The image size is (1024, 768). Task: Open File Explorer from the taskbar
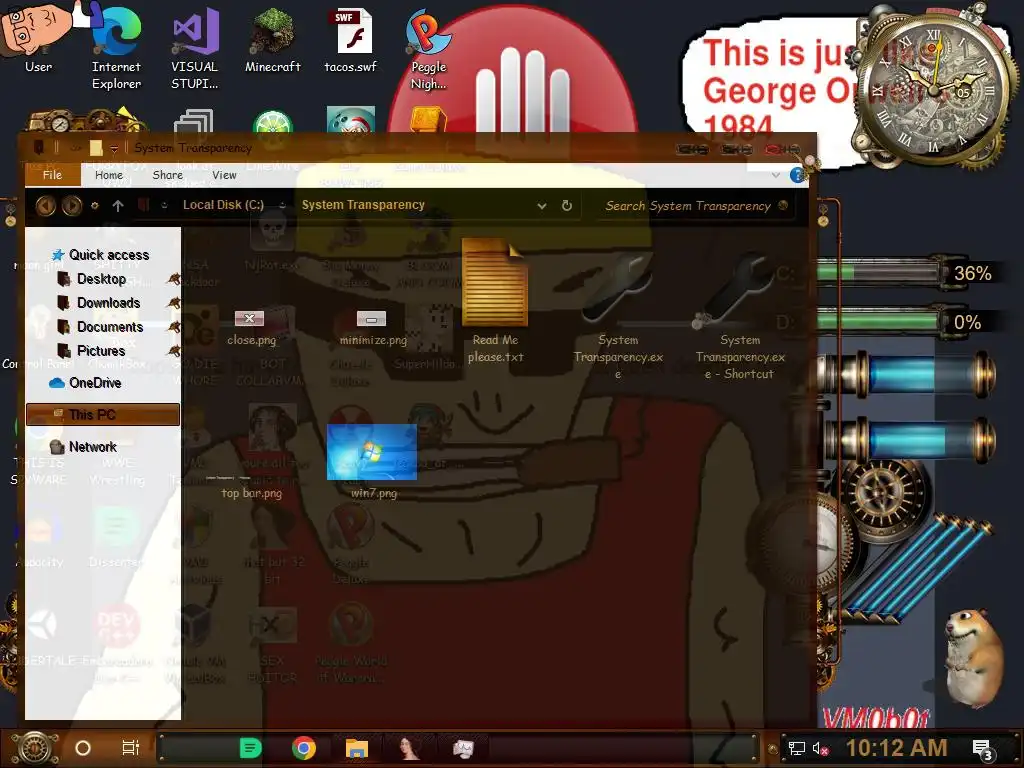tap(357, 748)
